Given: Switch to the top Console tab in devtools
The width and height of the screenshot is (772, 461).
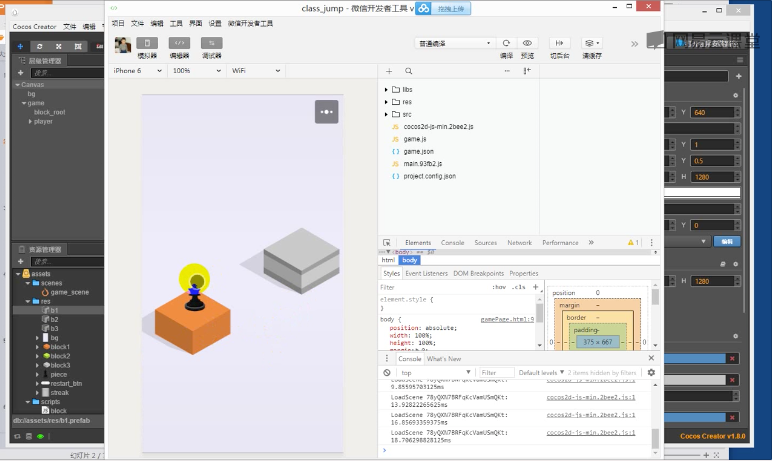Looking at the screenshot, I should tap(452, 242).
